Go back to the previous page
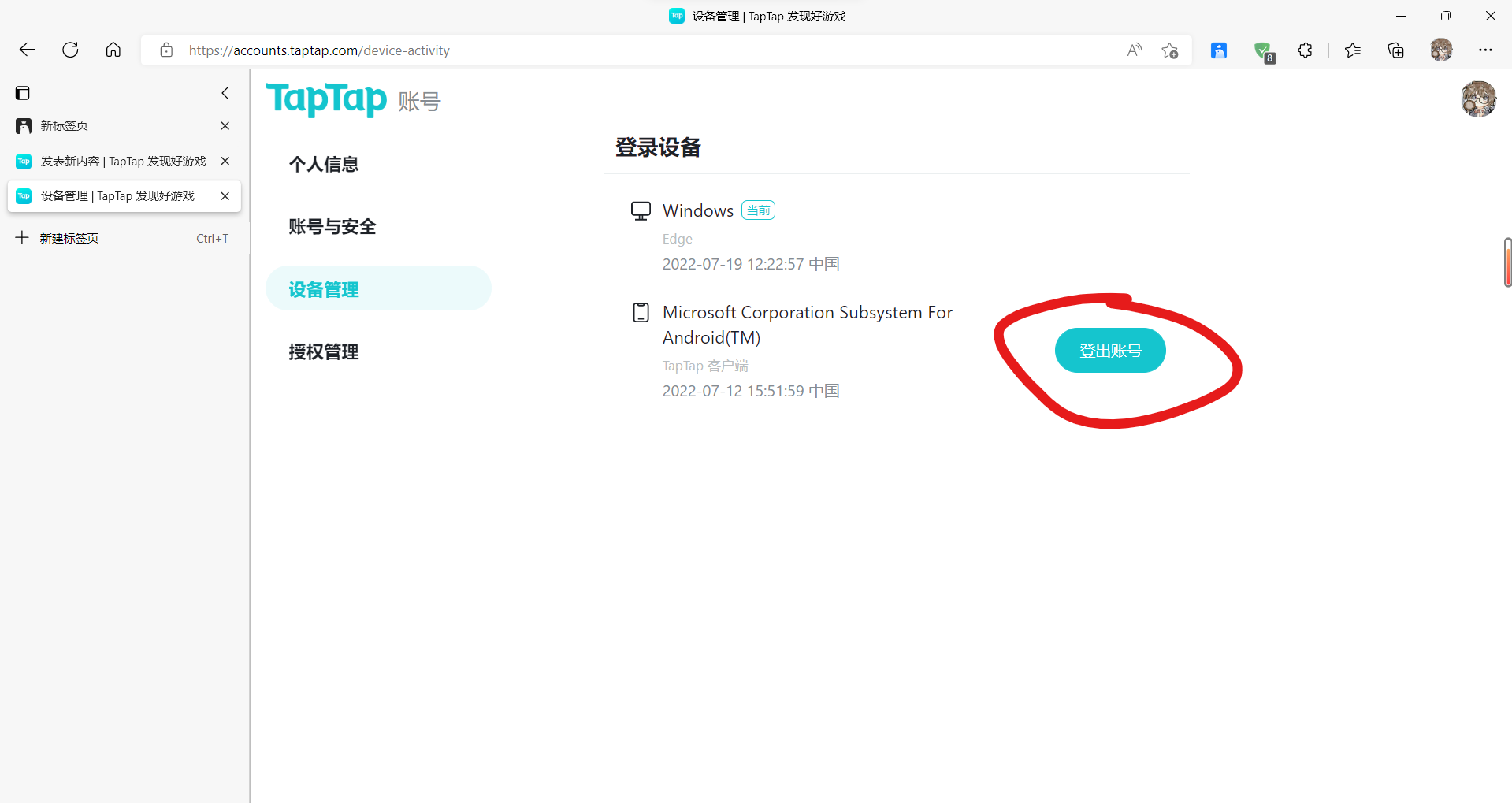 [28, 50]
